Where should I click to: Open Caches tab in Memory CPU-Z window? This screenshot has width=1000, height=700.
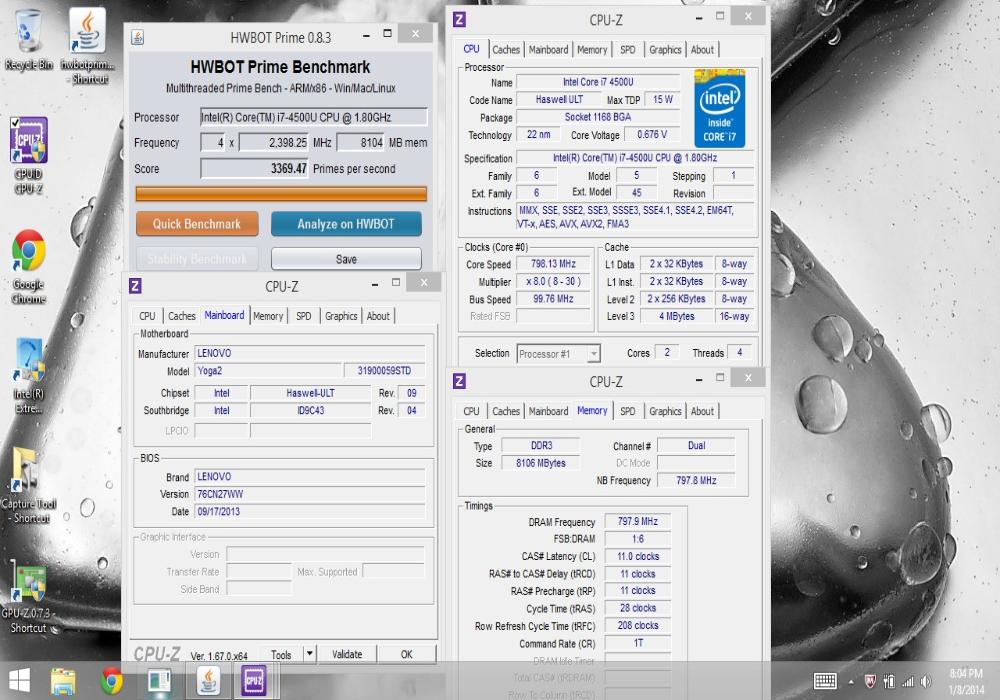pos(506,411)
